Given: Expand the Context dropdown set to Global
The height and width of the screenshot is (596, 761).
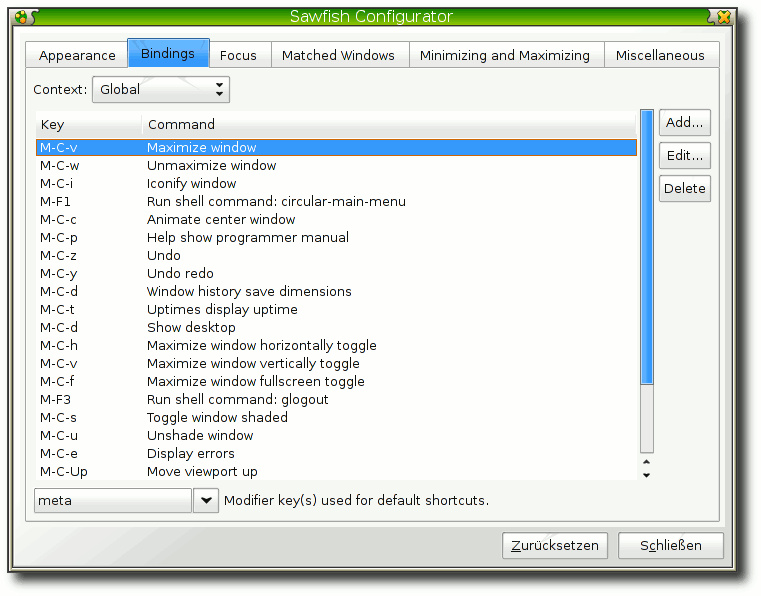Looking at the screenshot, I should coord(161,90).
